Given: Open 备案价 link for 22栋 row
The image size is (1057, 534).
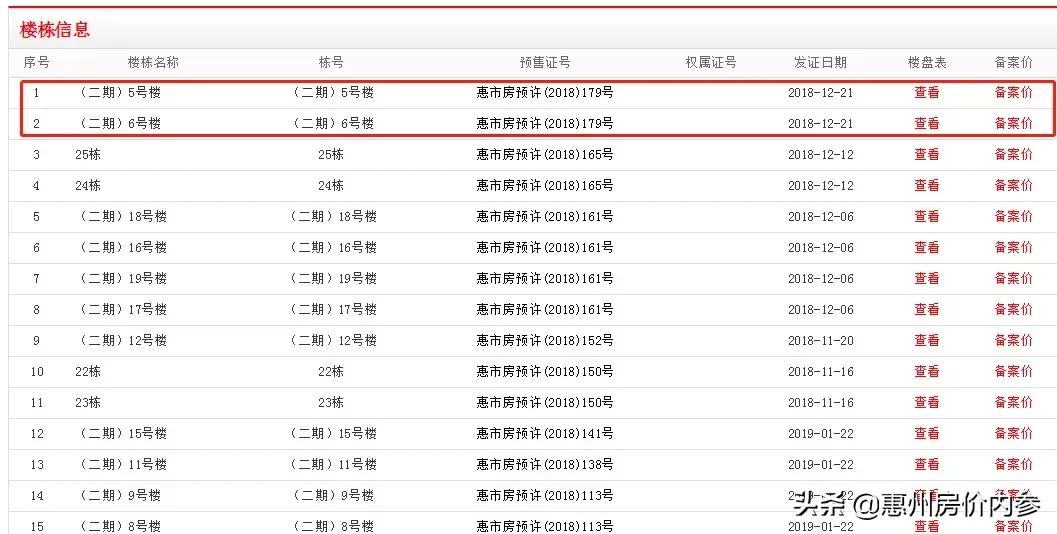Looking at the screenshot, I should click(1013, 372).
